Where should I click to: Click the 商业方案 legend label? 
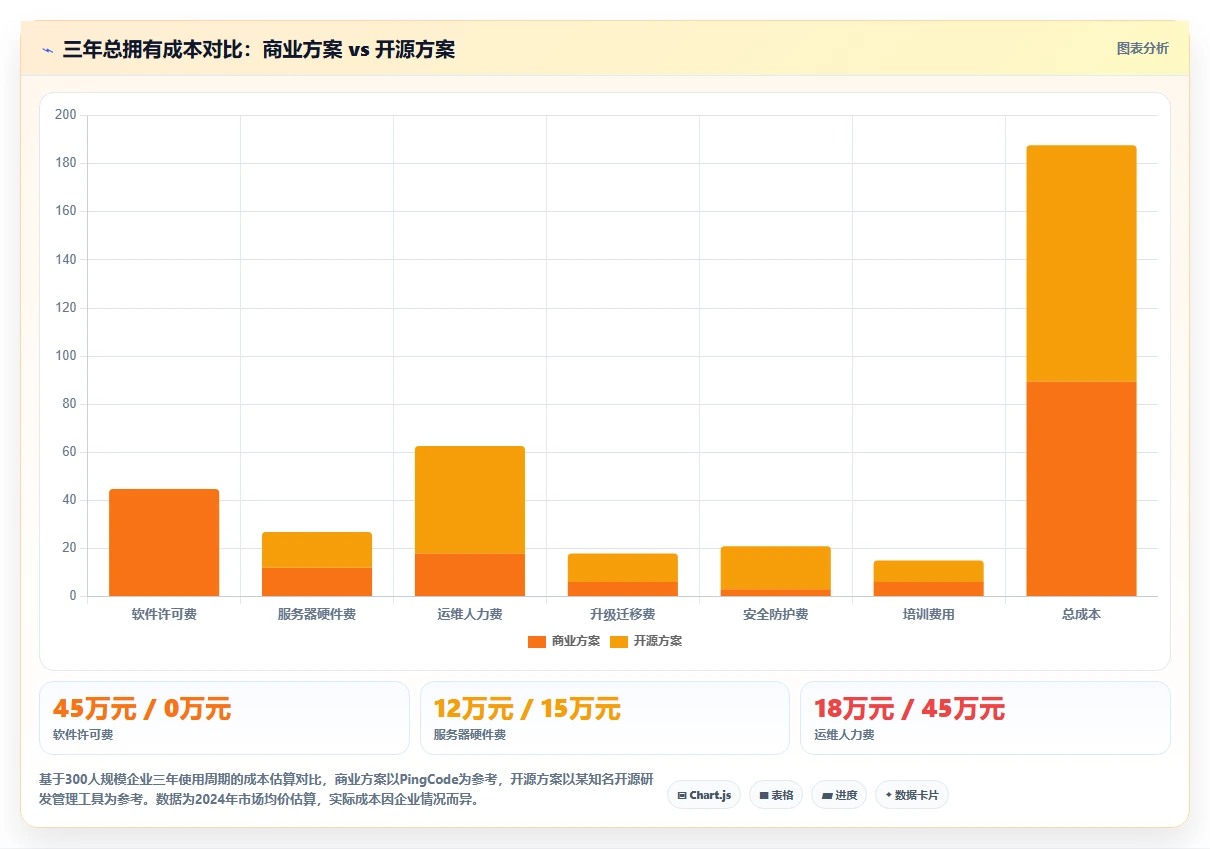[576, 641]
